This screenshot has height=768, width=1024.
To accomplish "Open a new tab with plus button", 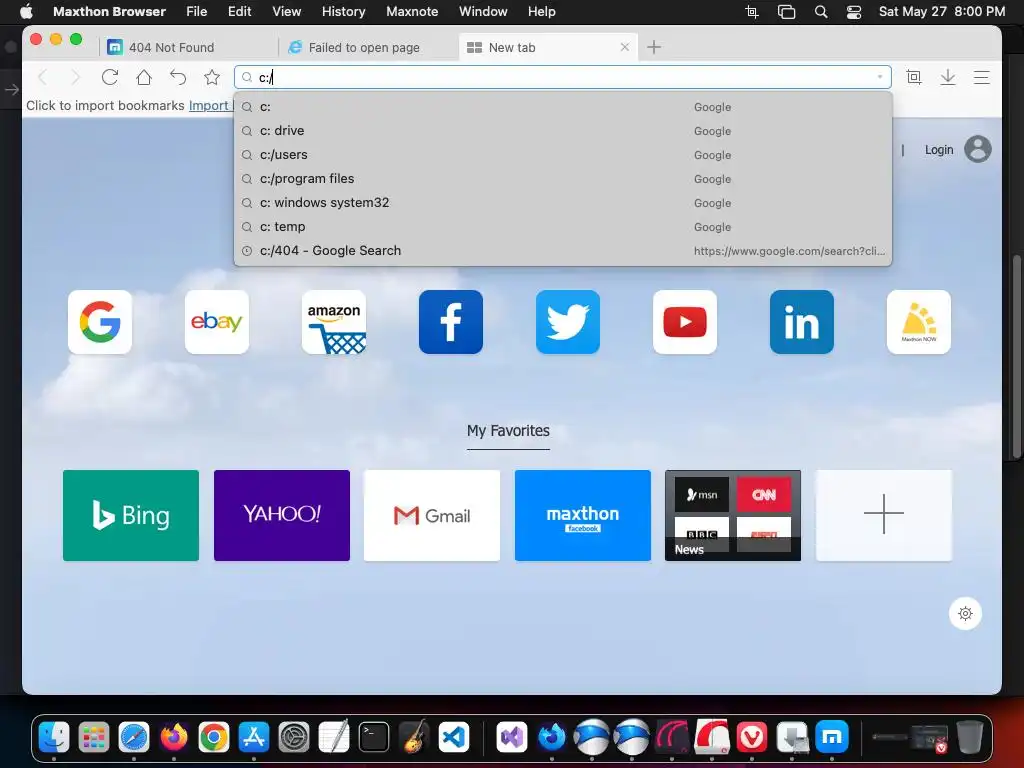I will point(654,47).
